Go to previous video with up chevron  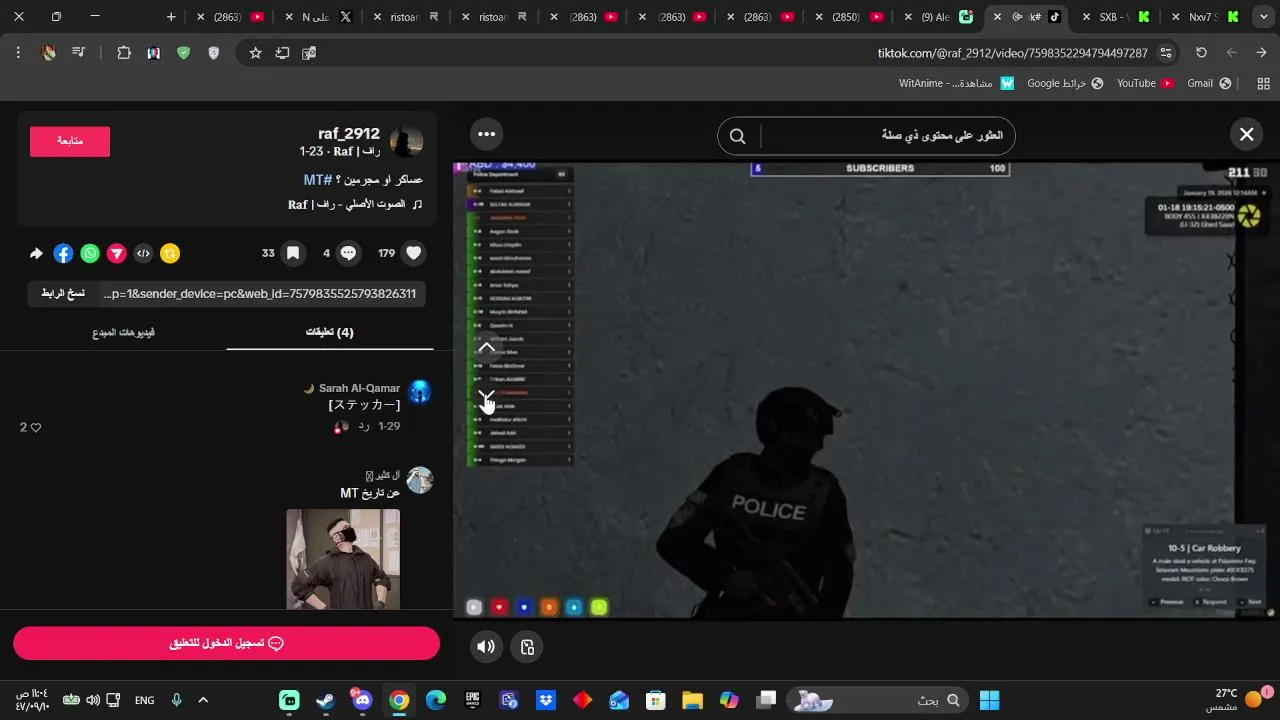[x=486, y=349]
